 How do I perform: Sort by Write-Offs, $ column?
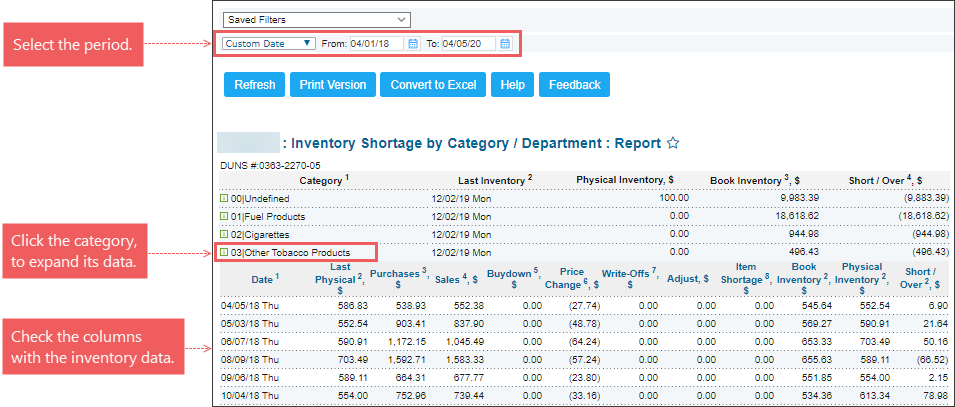(630, 278)
